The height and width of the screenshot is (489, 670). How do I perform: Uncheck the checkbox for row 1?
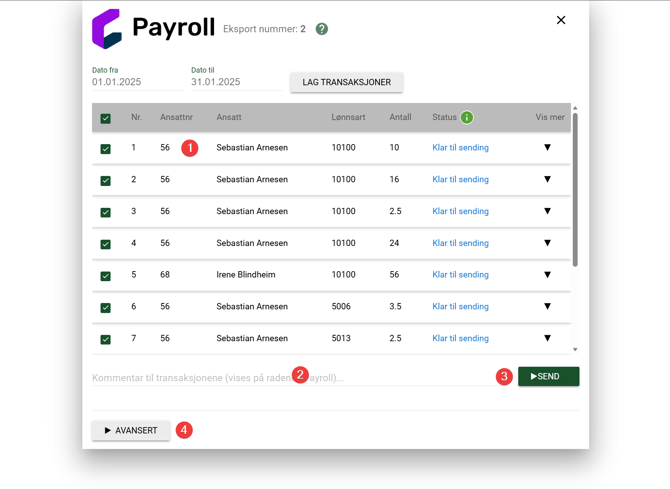[x=106, y=148]
